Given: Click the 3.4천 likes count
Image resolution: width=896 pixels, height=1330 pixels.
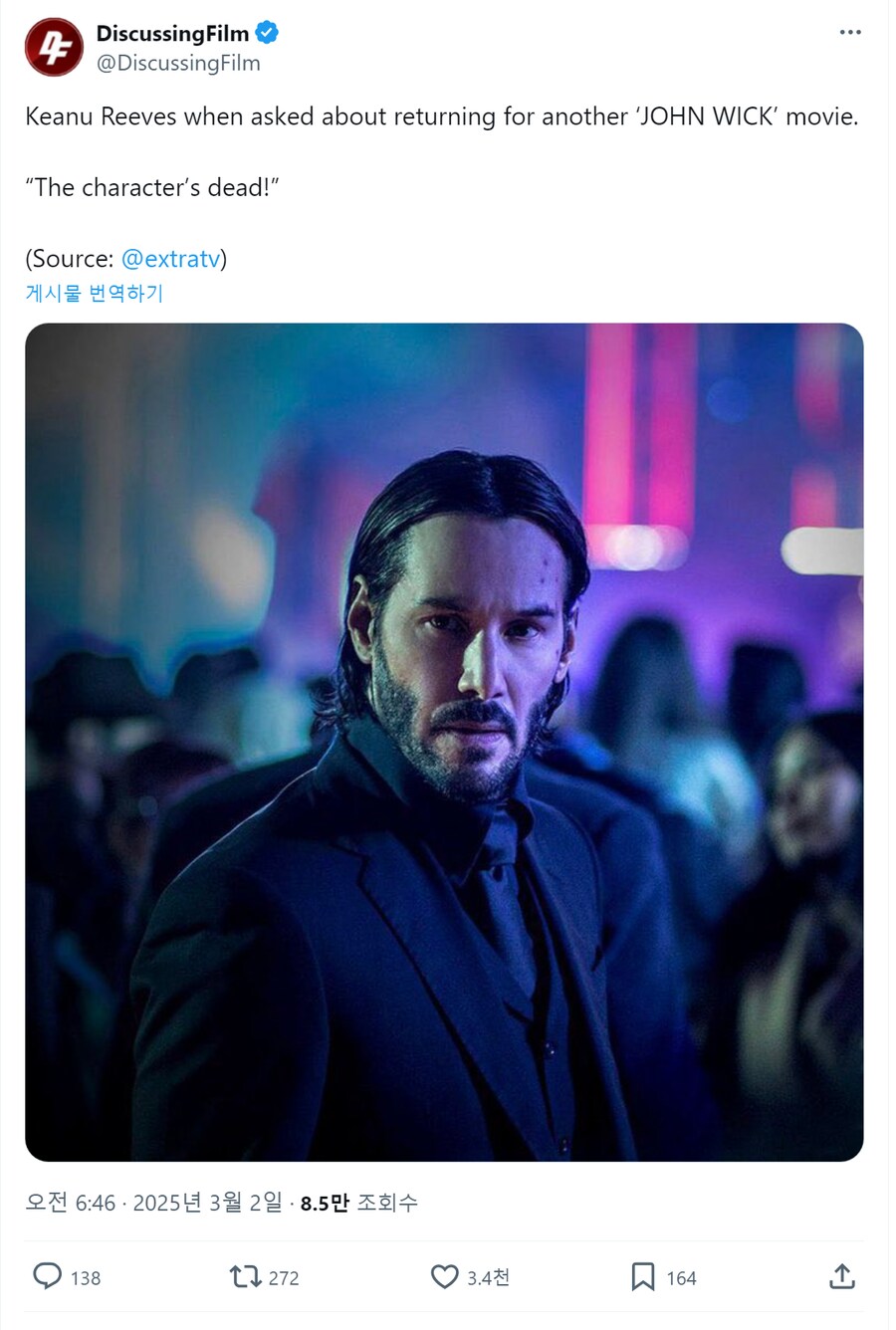Looking at the screenshot, I should pyautogui.click(x=489, y=1277).
